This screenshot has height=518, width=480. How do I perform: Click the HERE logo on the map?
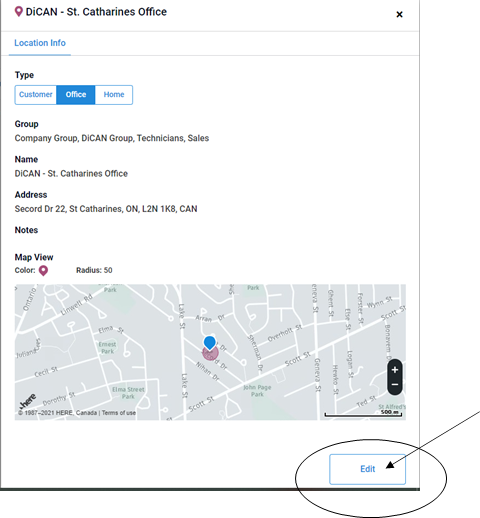(28, 401)
